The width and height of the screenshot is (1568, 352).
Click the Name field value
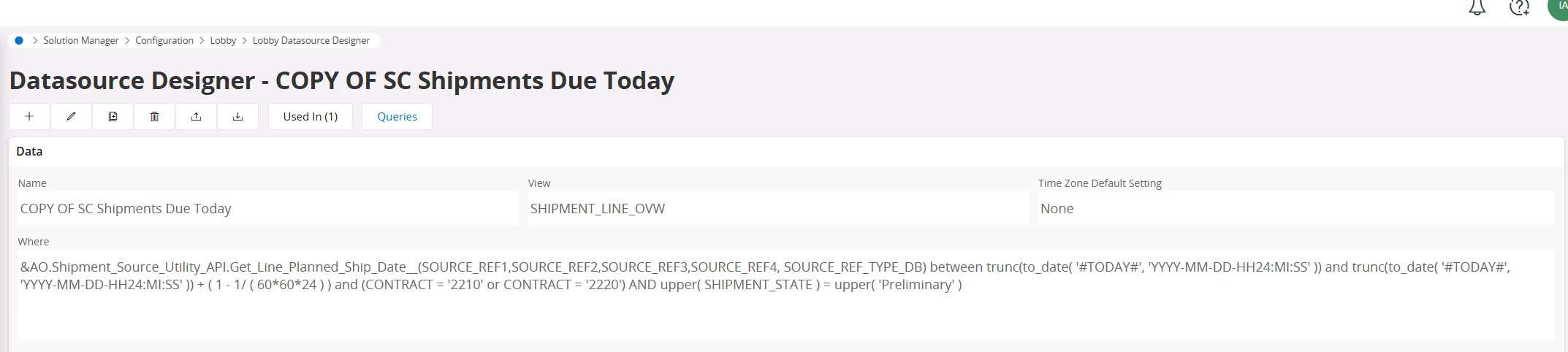click(268, 208)
